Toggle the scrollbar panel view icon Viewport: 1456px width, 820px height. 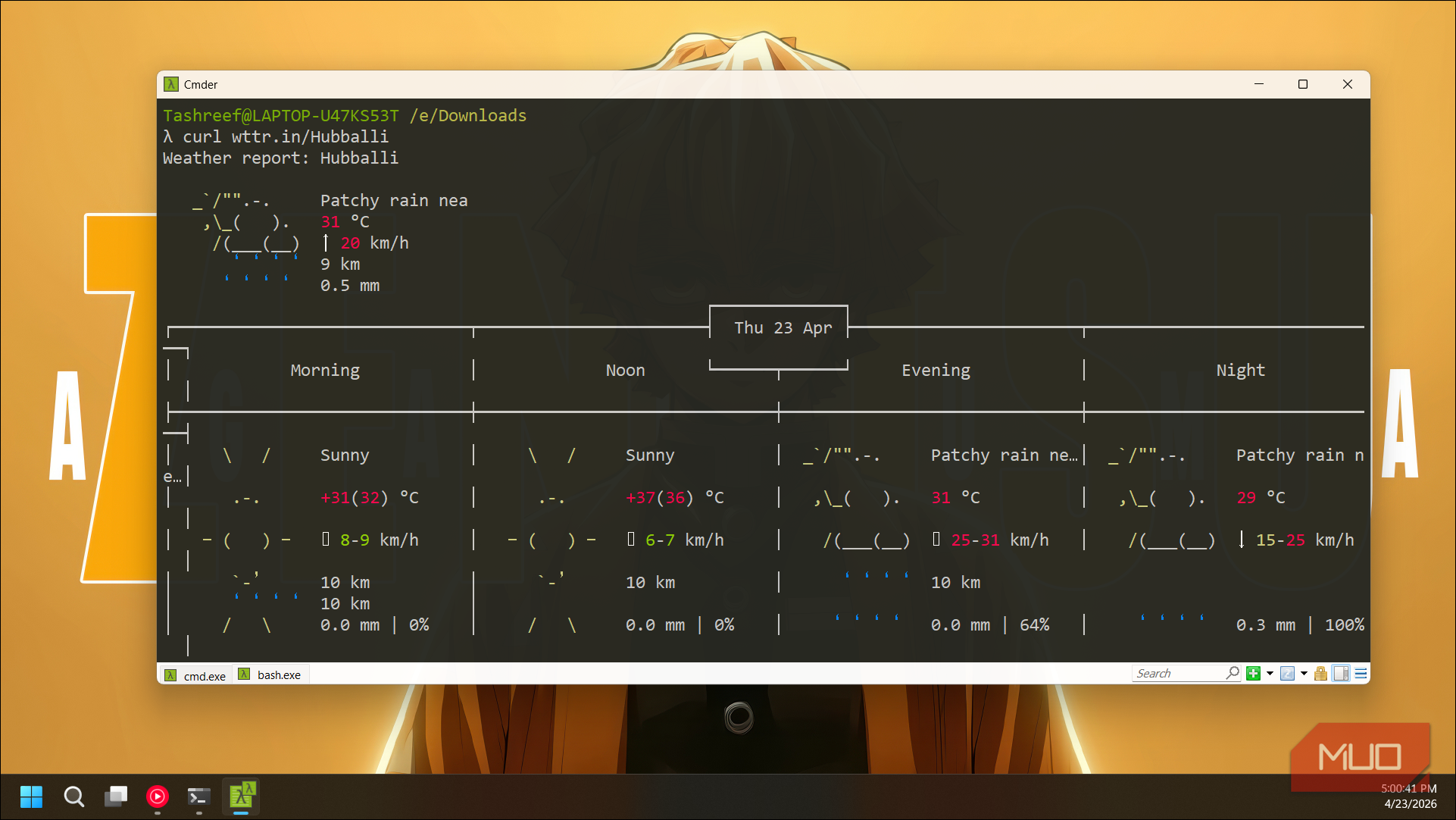(1342, 674)
